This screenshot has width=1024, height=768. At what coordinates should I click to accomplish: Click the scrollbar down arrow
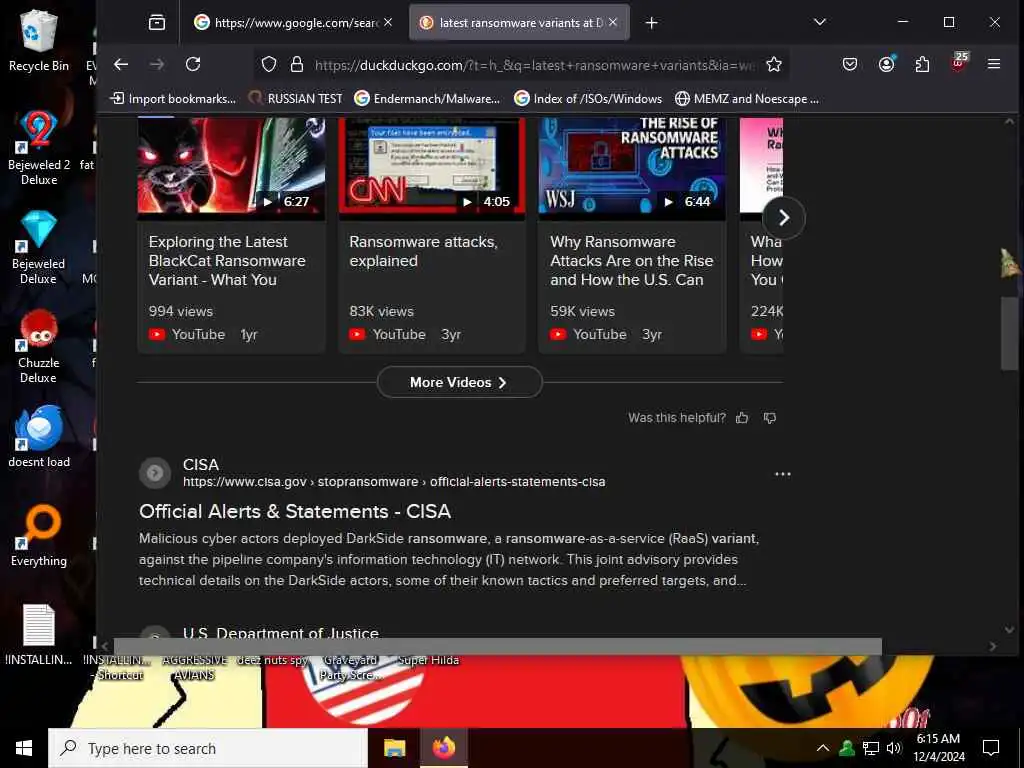tap(1009, 630)
